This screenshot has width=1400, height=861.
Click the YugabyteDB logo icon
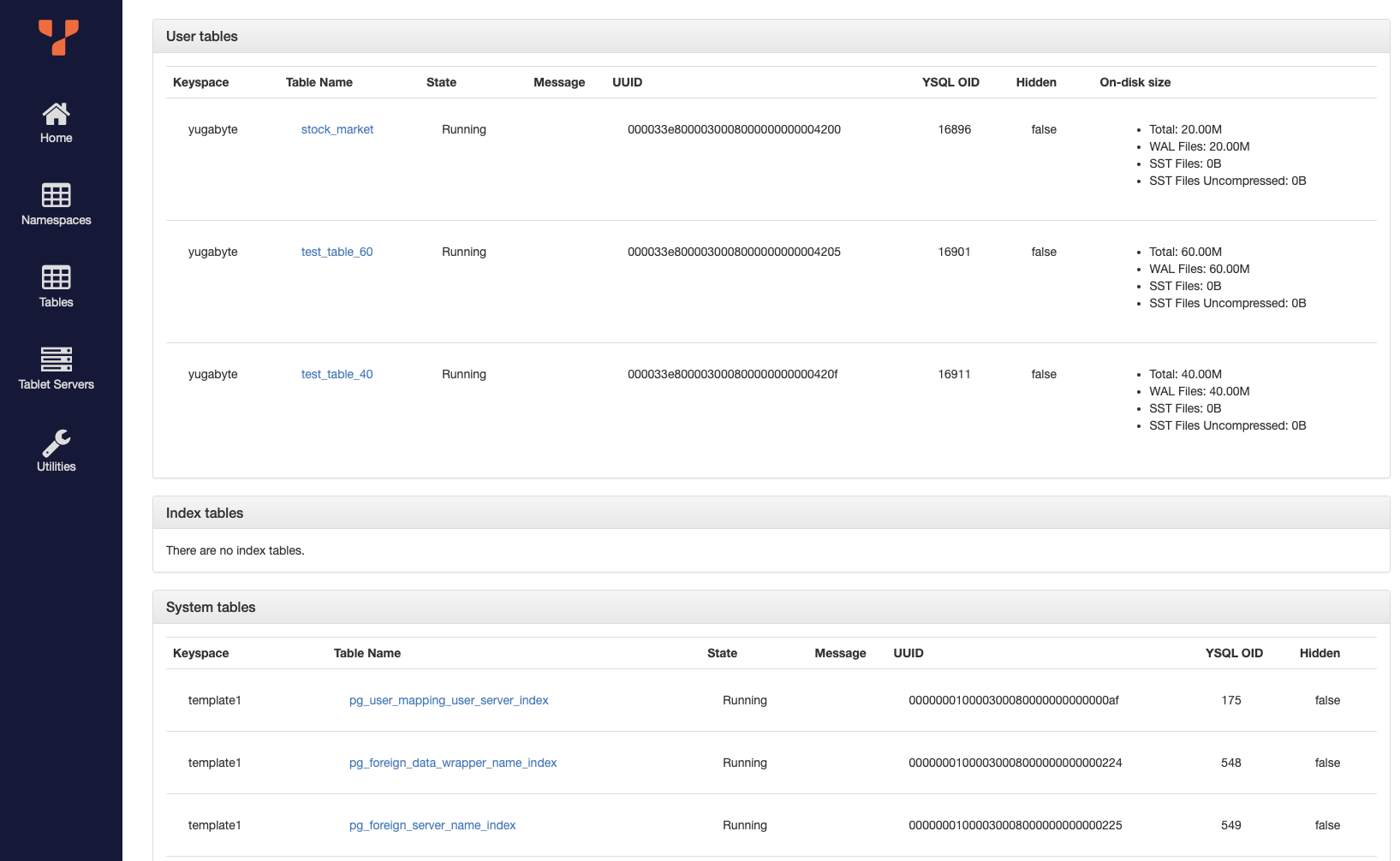coord(58,37)
